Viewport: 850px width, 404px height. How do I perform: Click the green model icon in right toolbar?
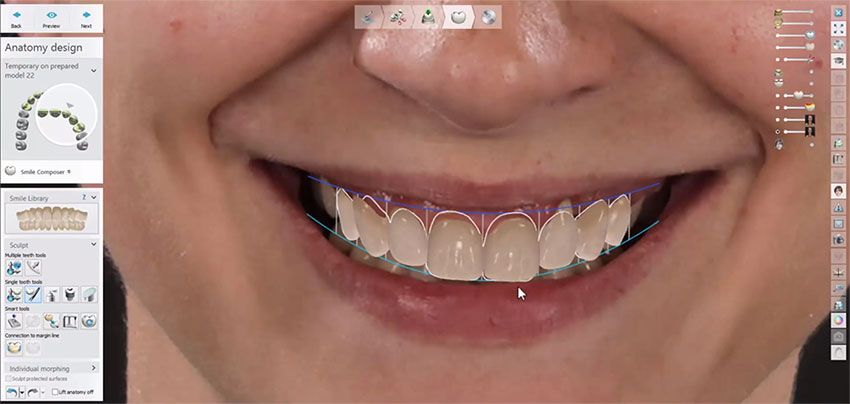pyautogui.click(x=838, y=143)
